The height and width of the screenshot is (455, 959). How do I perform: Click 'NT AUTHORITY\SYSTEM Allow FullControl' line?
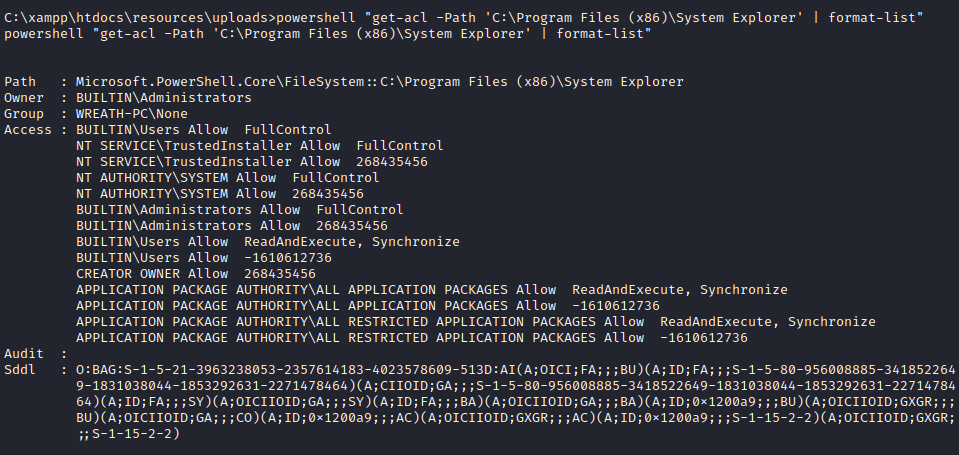click(227, 178)
